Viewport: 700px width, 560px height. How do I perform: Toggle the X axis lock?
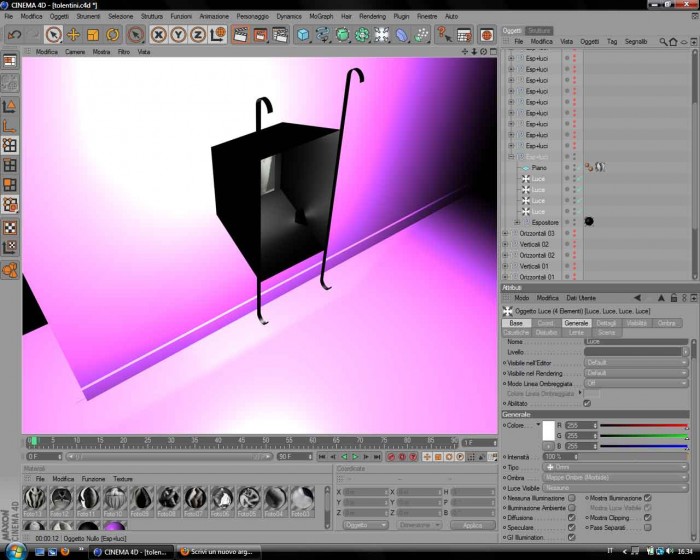pos(158,35)
